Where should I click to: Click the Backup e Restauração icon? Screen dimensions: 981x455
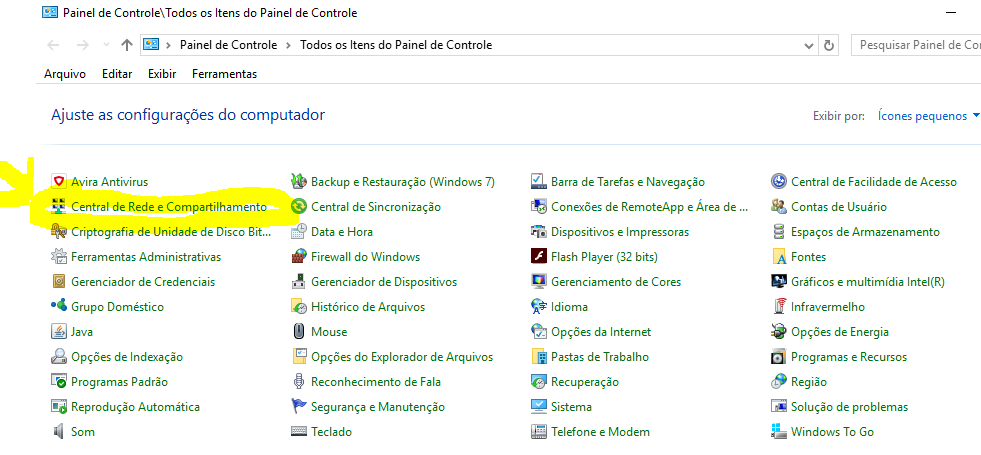click(299, 181)
